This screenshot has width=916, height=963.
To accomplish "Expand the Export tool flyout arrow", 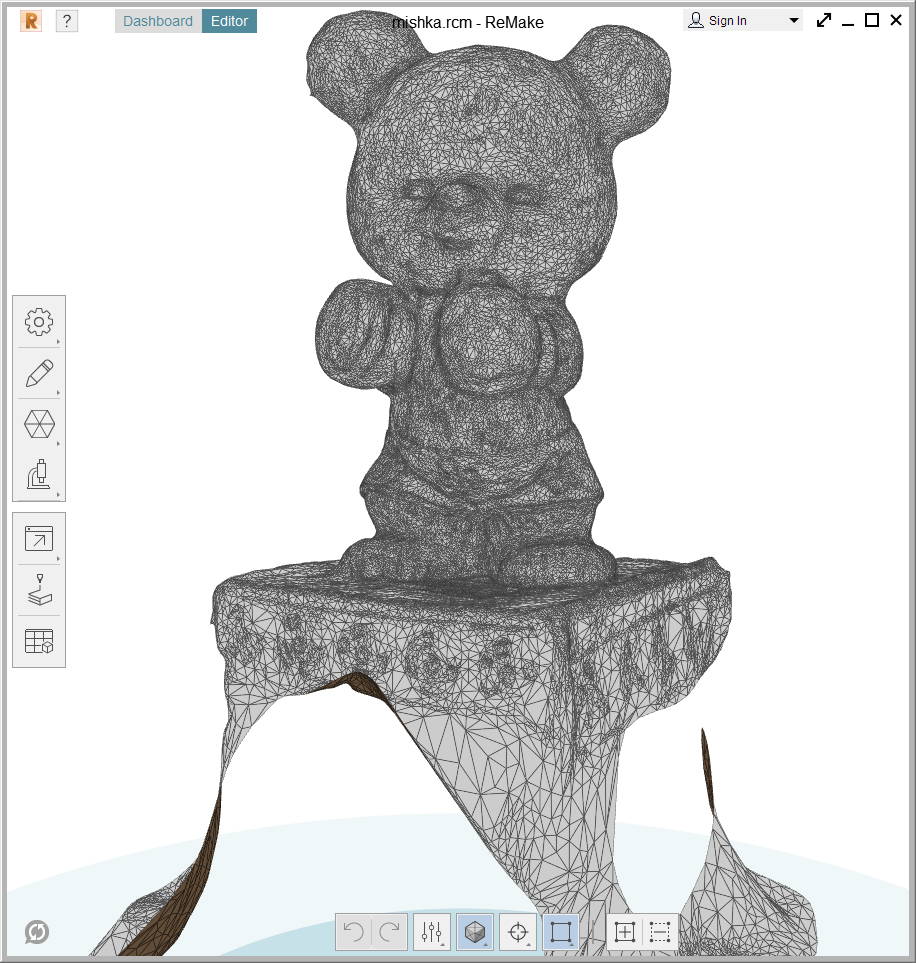I will pos(58,558).
